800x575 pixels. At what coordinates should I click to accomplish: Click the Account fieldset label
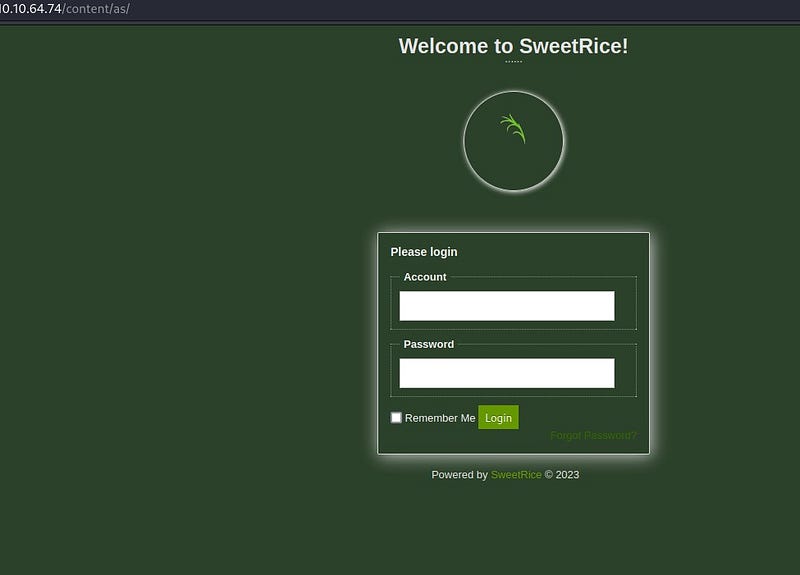click(x=425, y=277)
